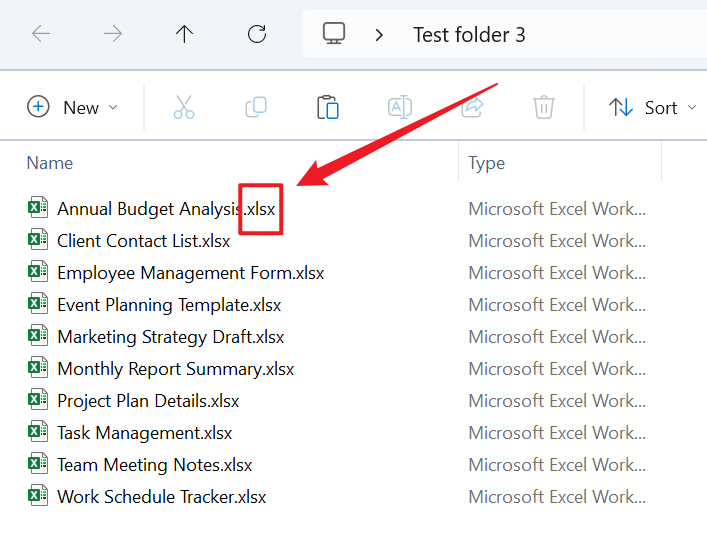This screenshot has height=549, width=707.
Task: Open the Sort options dropdown
Action: coord(652,107)
